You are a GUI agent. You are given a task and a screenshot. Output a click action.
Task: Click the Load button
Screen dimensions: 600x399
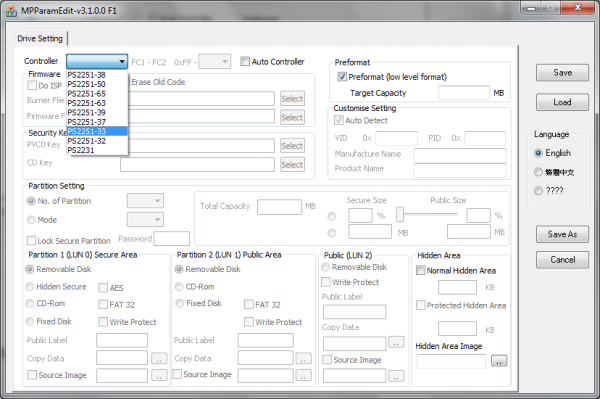point(562,102)
